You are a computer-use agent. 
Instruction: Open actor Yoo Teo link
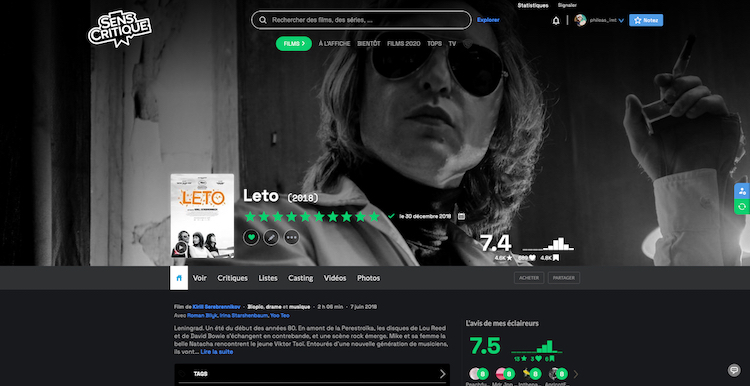click(279, 316)
